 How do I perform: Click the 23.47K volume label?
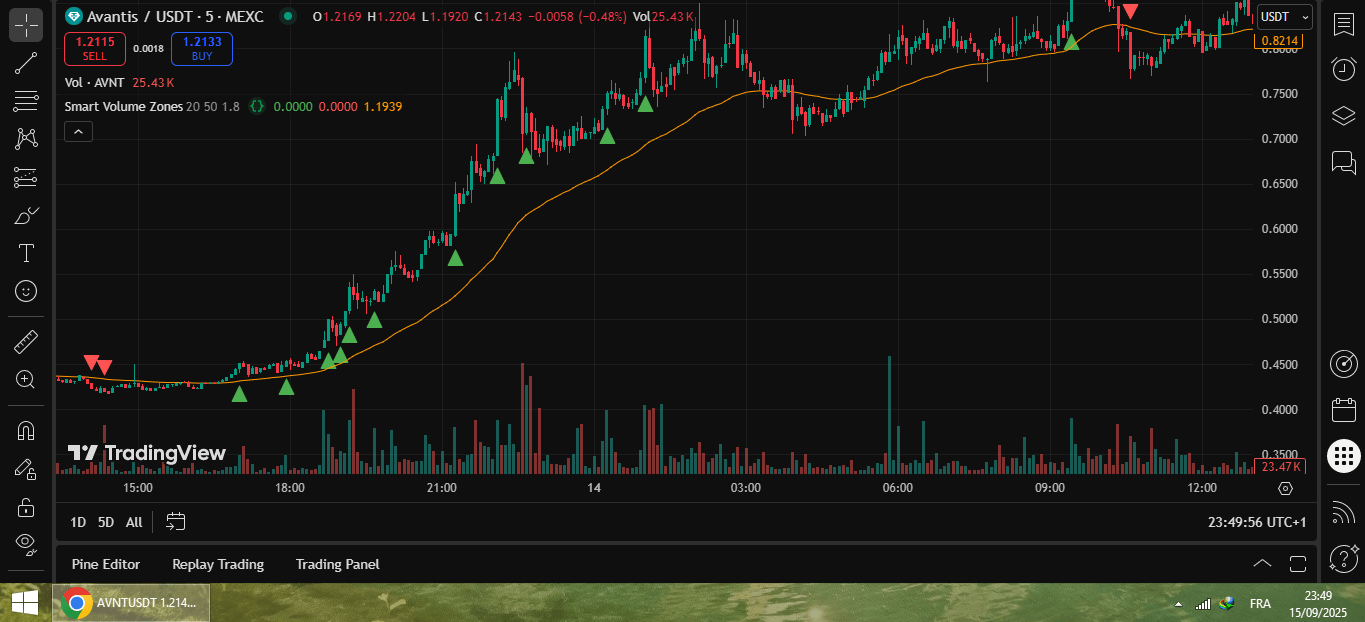1280,466
